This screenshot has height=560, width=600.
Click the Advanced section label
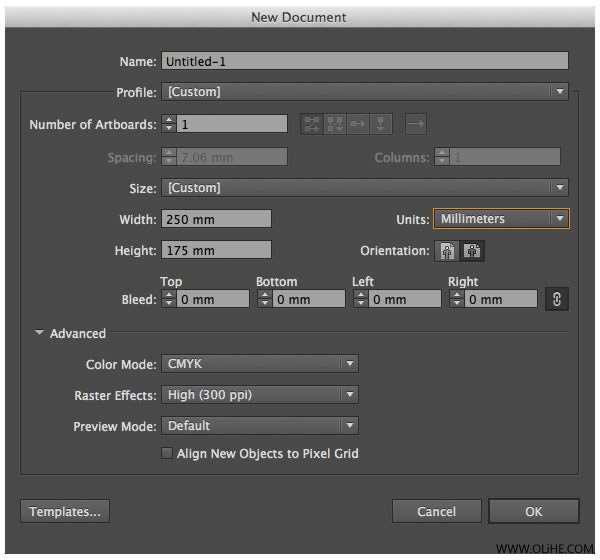click(78, 333)
